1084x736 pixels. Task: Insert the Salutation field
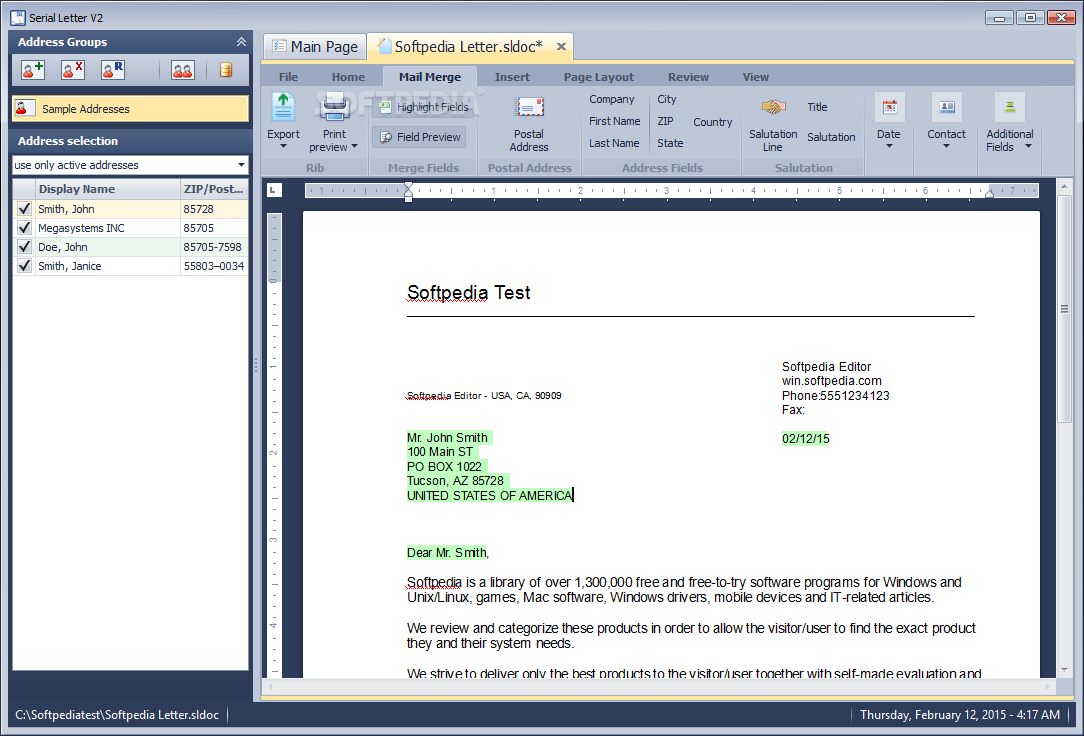(831, 137)
